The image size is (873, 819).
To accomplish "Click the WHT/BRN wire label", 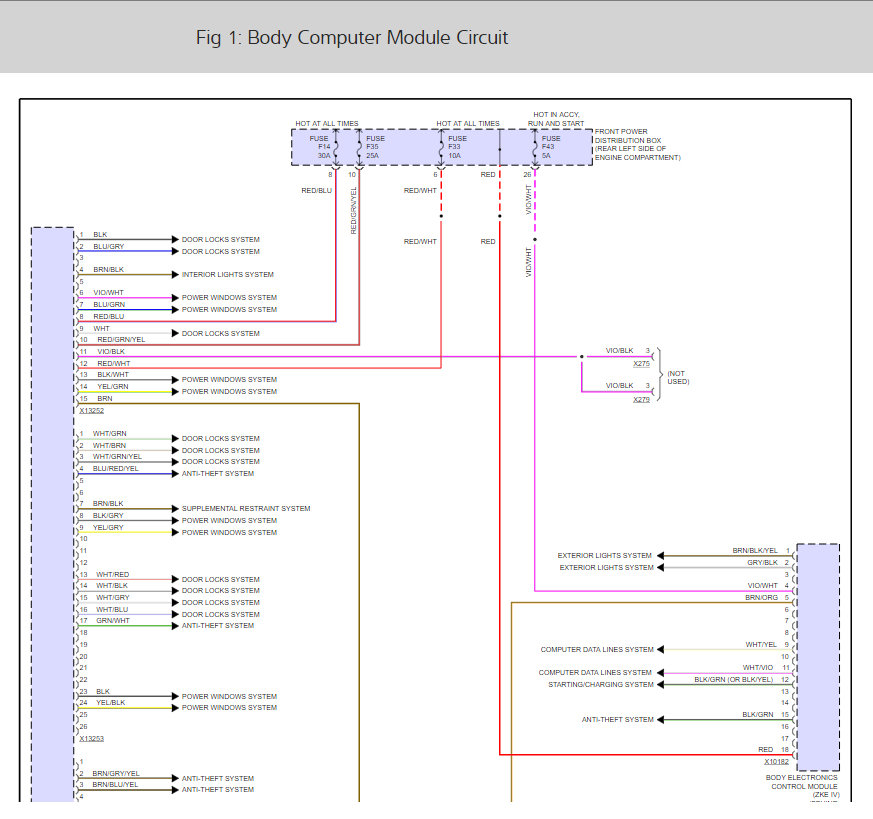I will click(109, 446).
